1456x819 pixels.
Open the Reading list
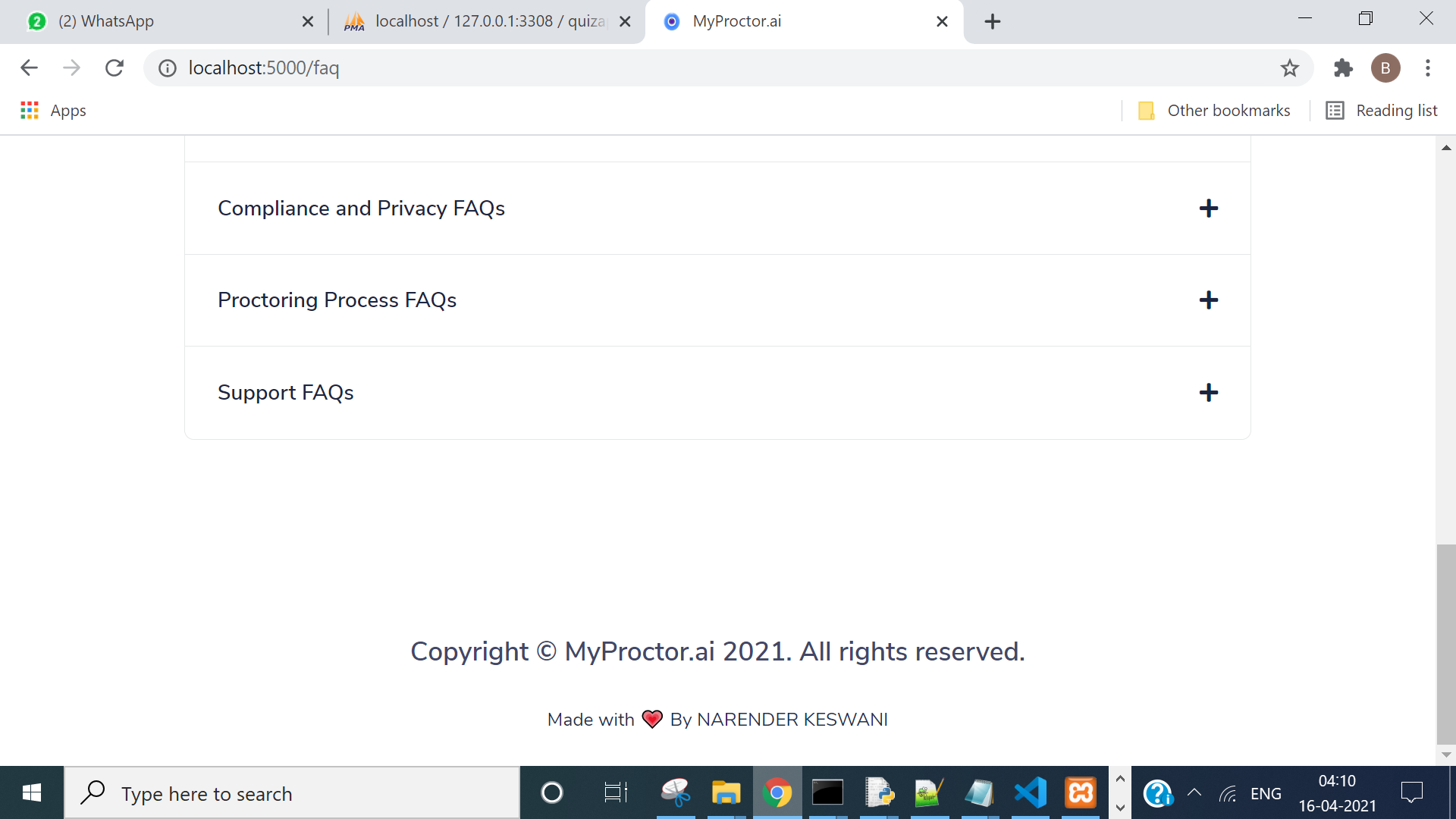click(x=1382, y=111)
